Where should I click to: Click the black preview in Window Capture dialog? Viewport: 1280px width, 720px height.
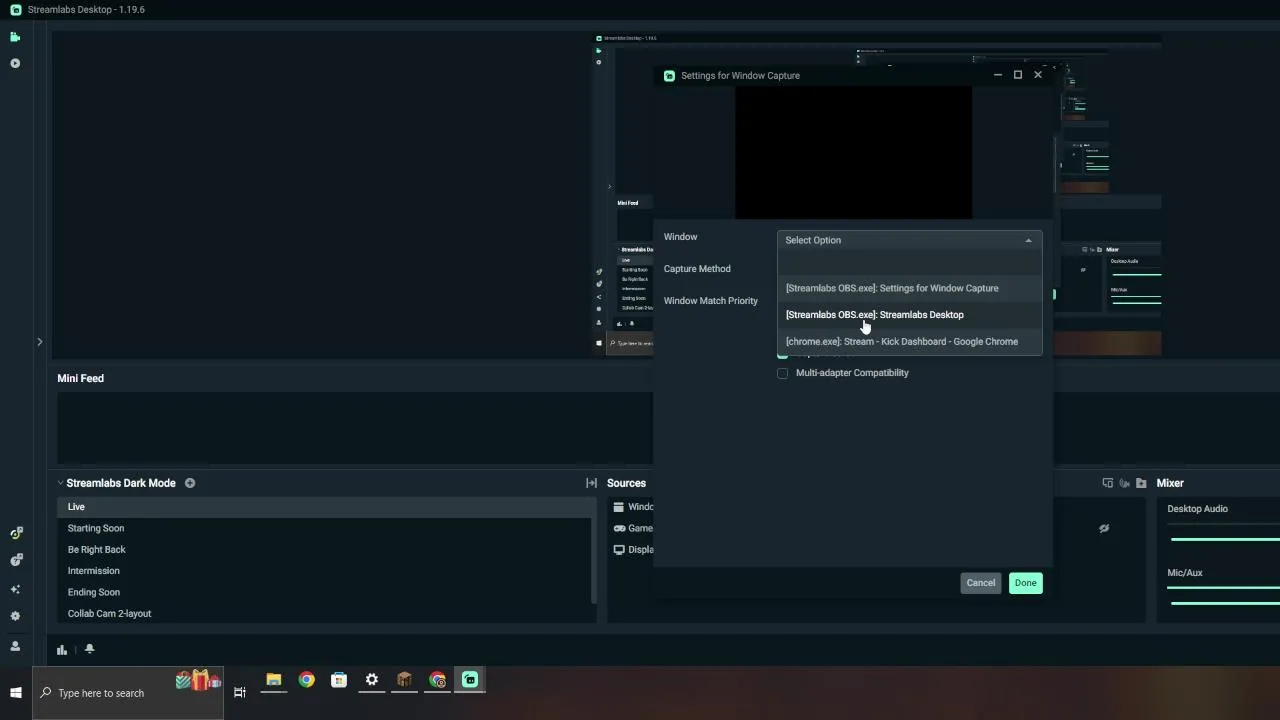pos(853,152)
